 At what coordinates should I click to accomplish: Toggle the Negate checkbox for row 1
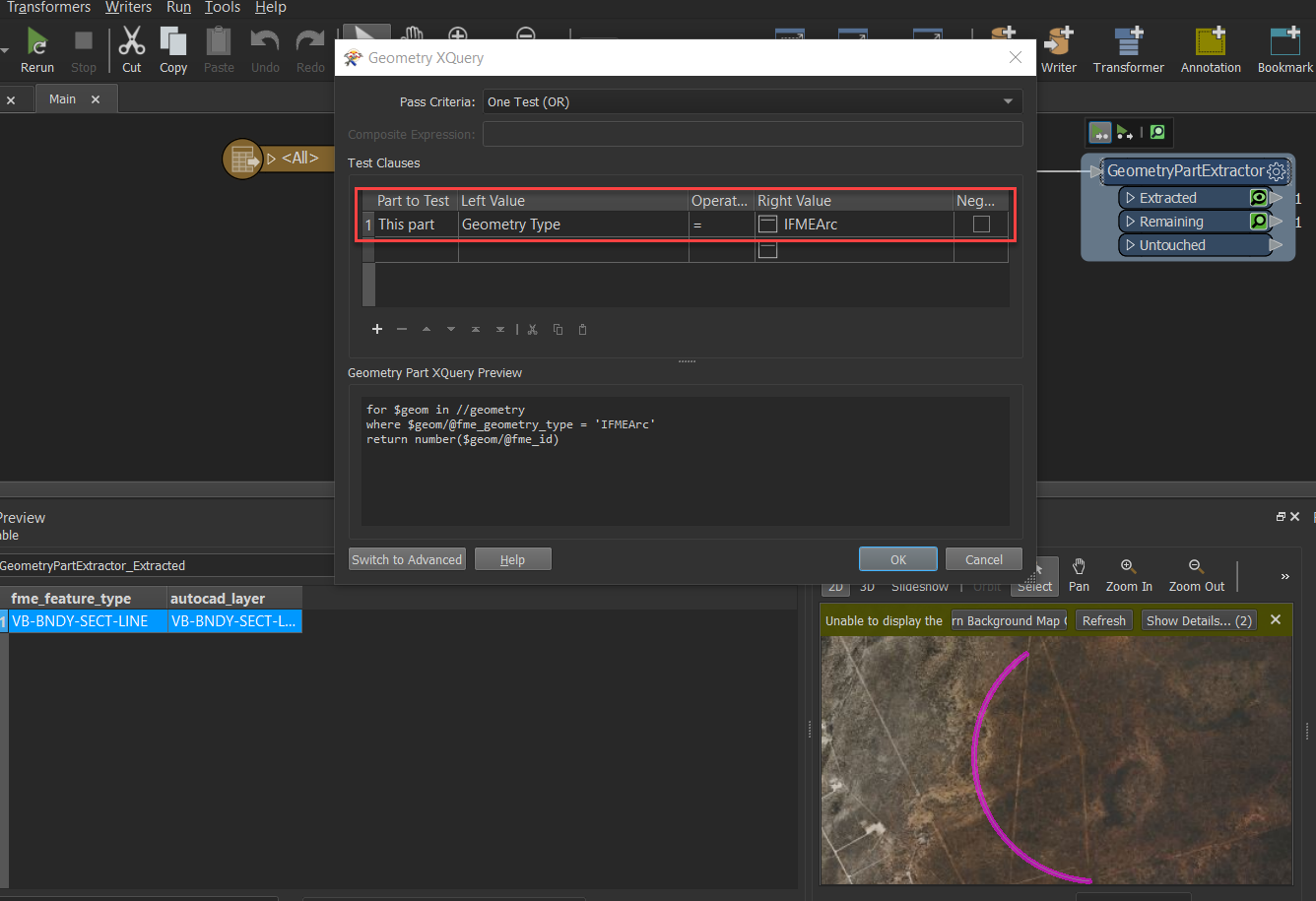[x=981, y=225]
